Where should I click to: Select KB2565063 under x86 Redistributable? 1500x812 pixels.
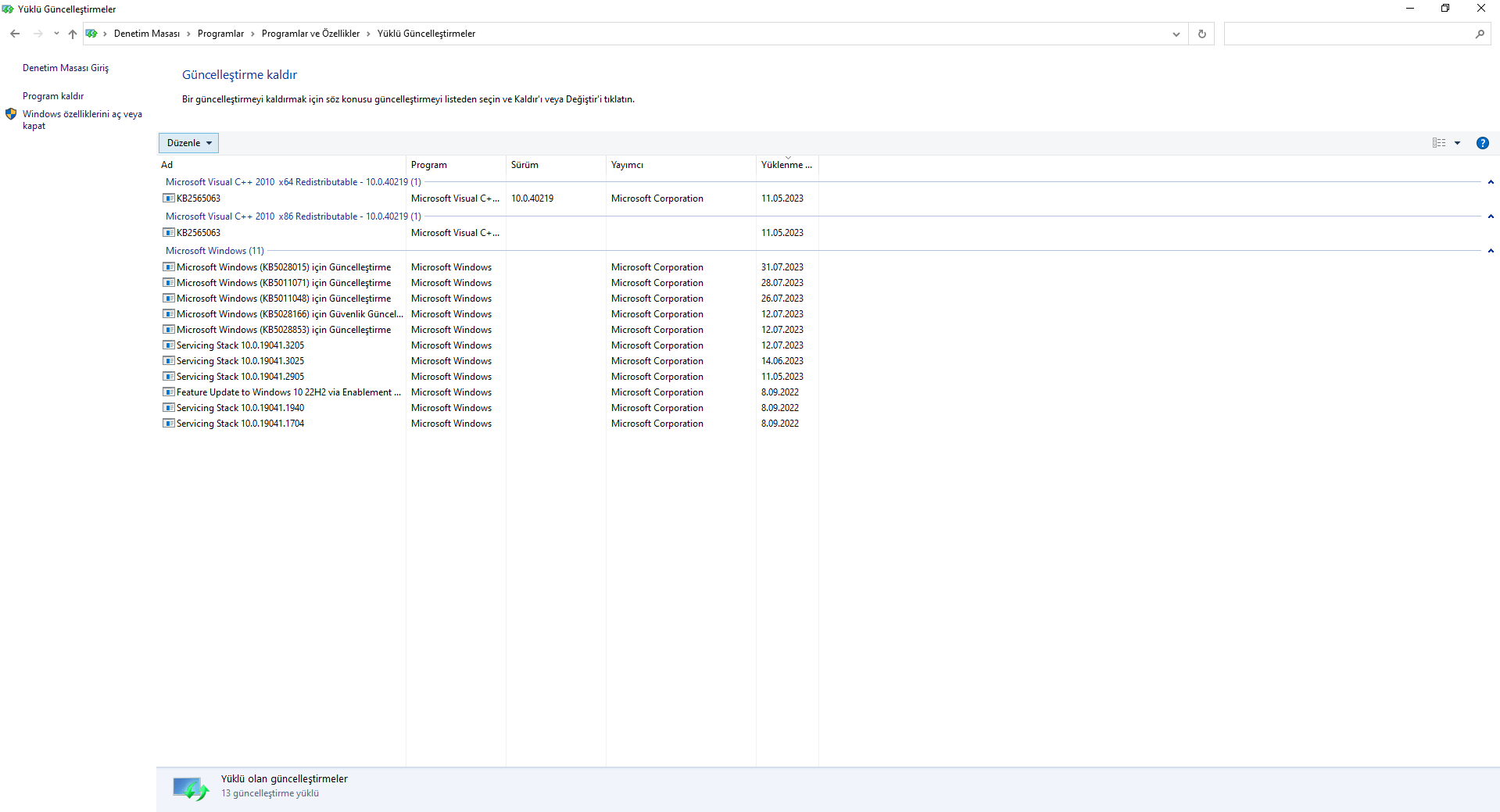(x=199, y=233)
